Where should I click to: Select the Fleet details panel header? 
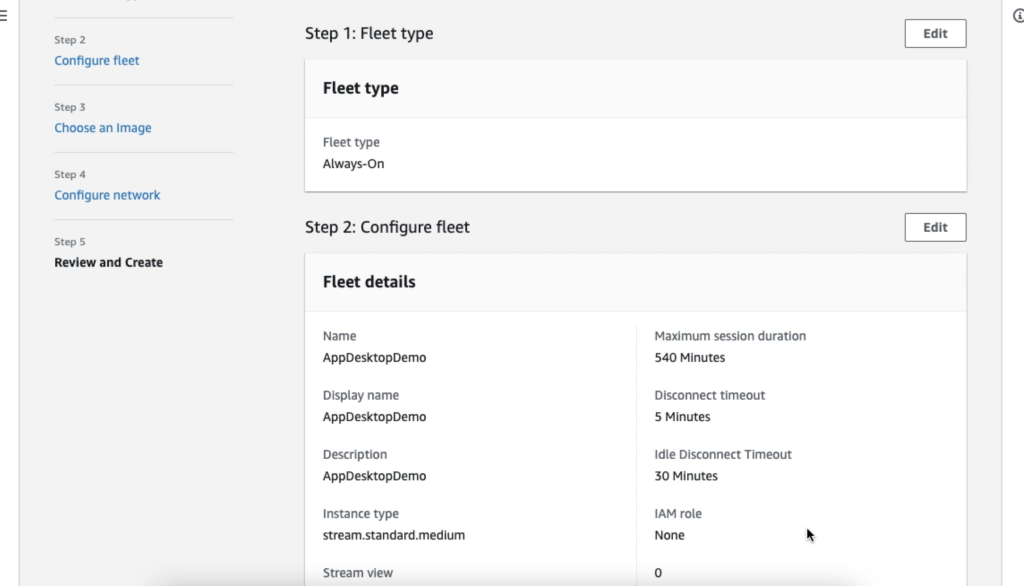tap(369, 282)
